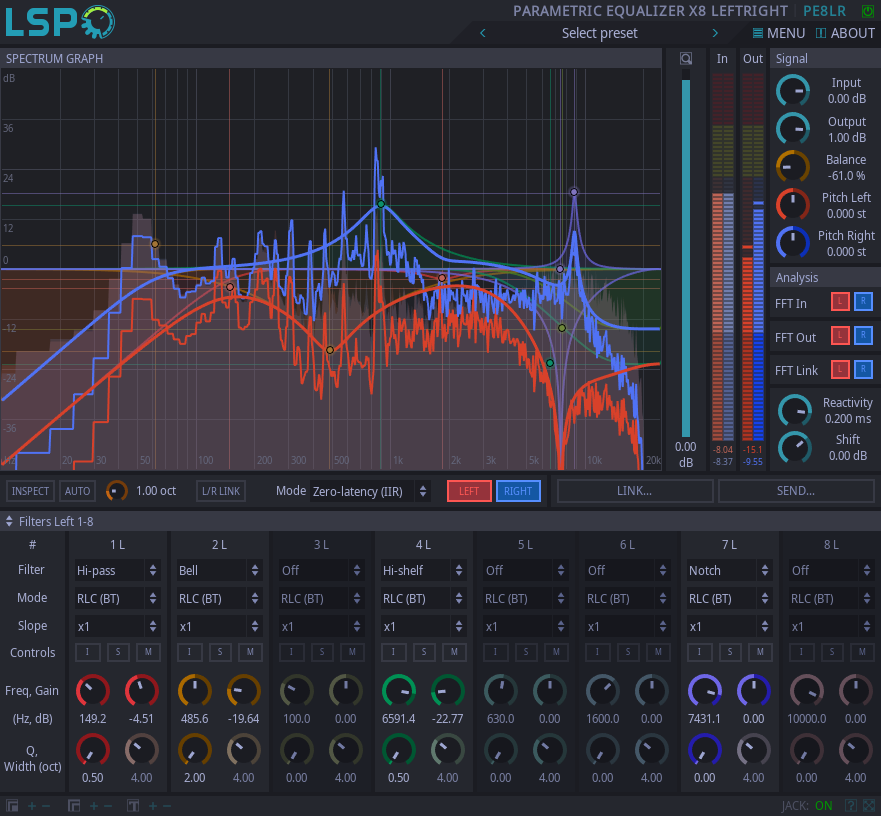Image resolution: width=881 pixels, height=816 pixels.
Task: Open the Zero-latency (IIR) mode dropdown
Action: (x=370, y=491)
